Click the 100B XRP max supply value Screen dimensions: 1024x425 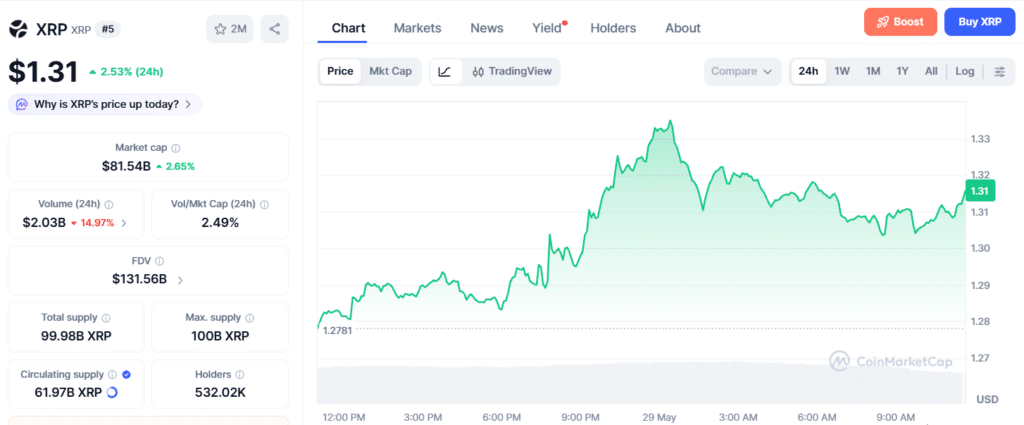220,336
